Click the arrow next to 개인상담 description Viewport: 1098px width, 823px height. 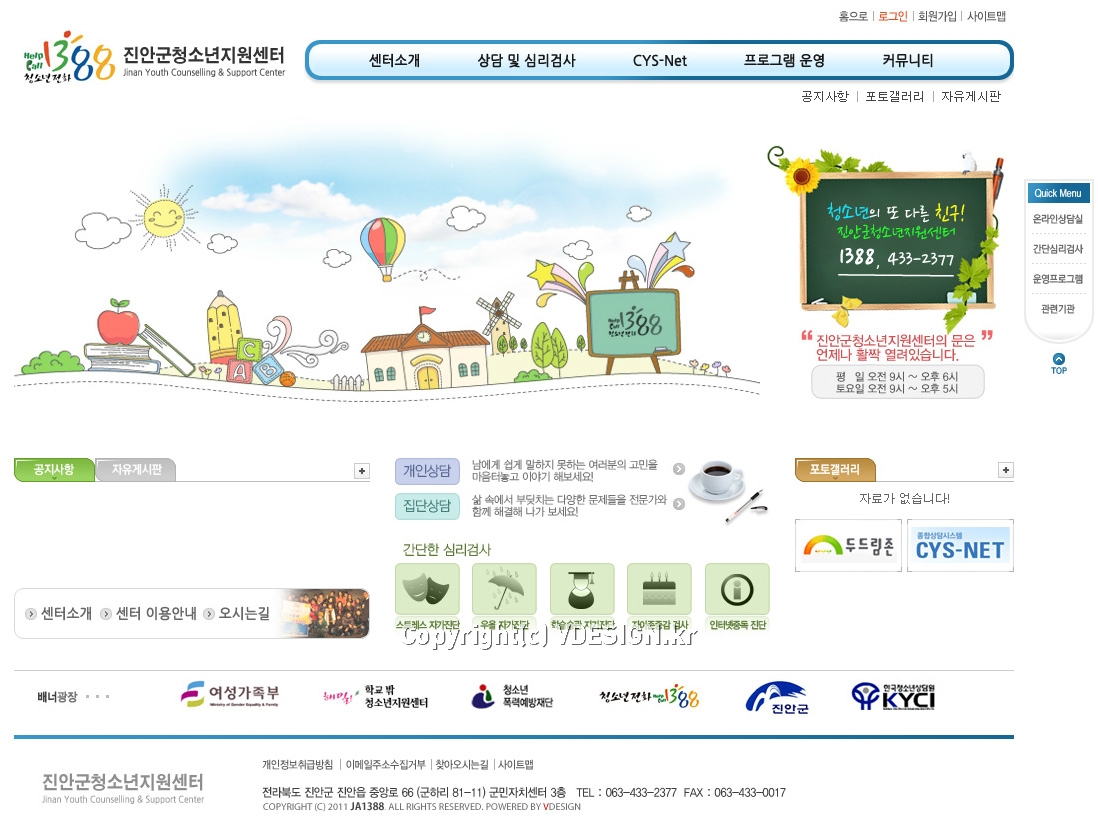[x=679, y=469]
